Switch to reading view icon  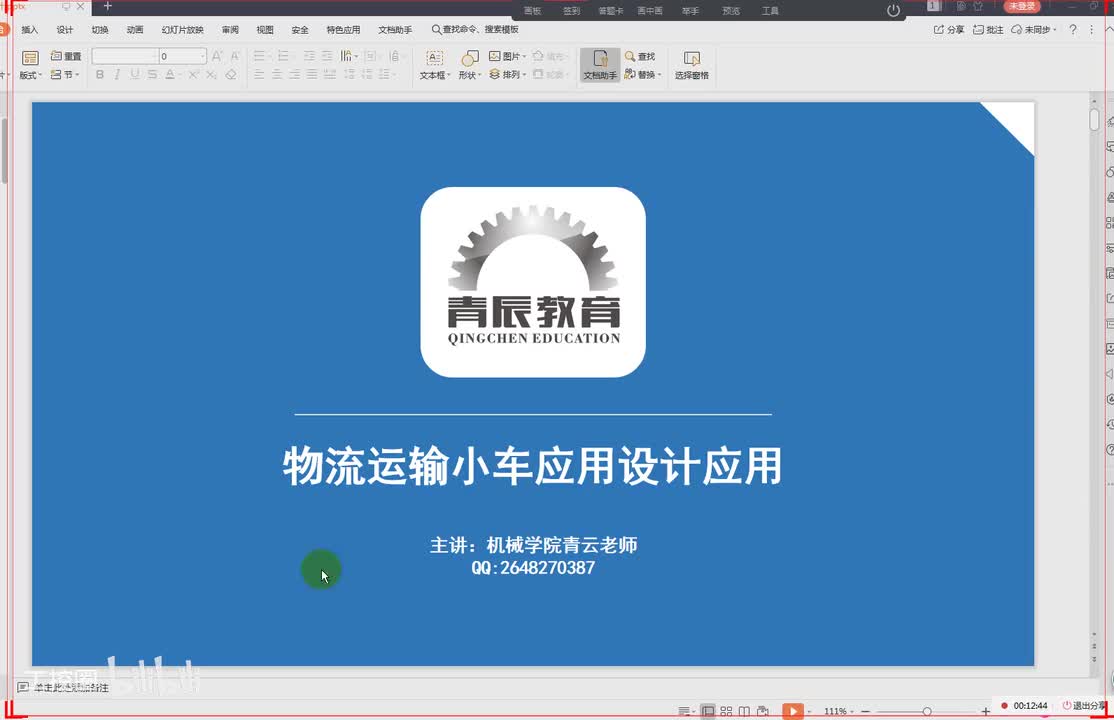point(744,711)
